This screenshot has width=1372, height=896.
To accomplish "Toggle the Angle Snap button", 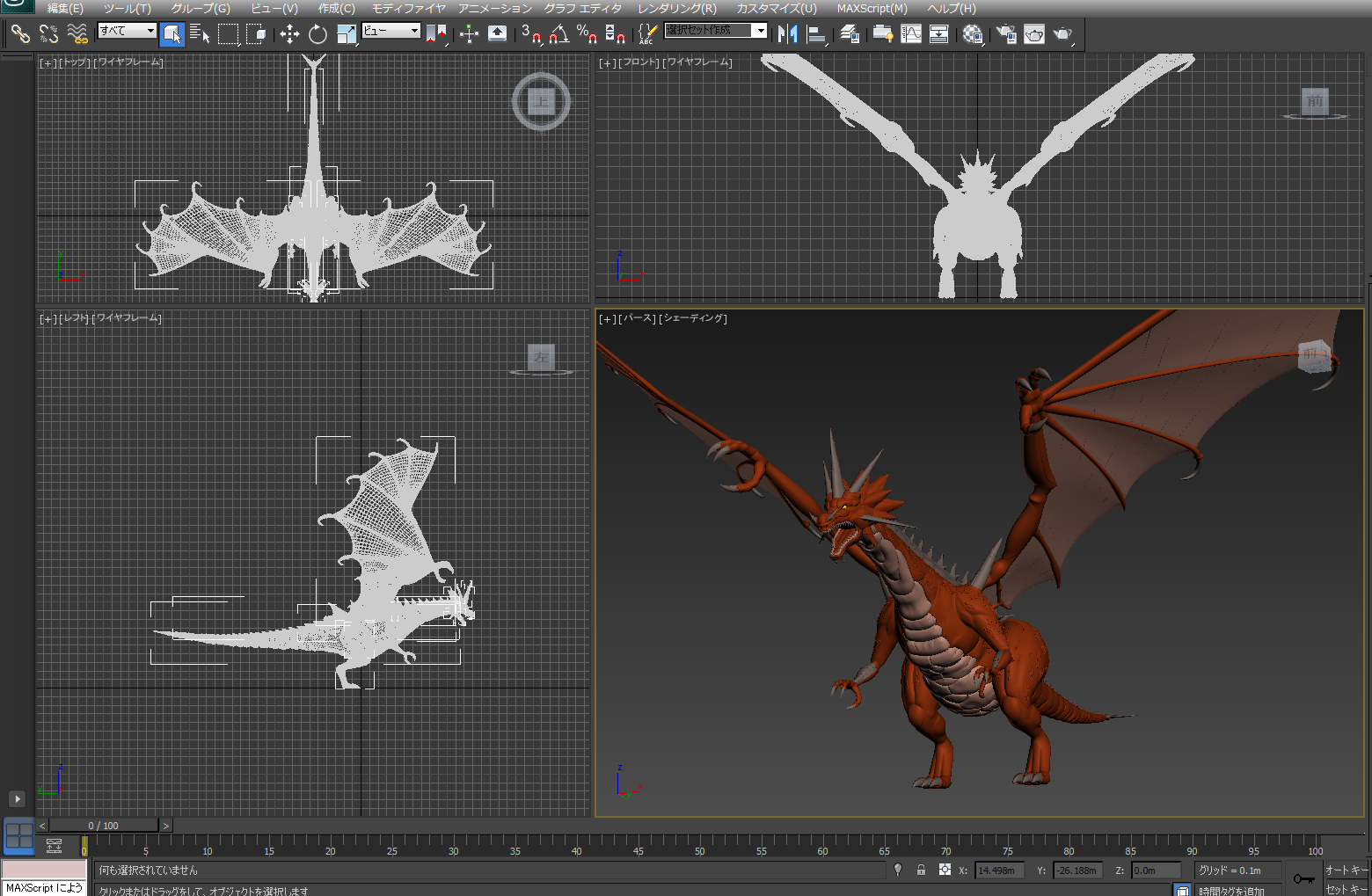I will click(x=558, y=34).
